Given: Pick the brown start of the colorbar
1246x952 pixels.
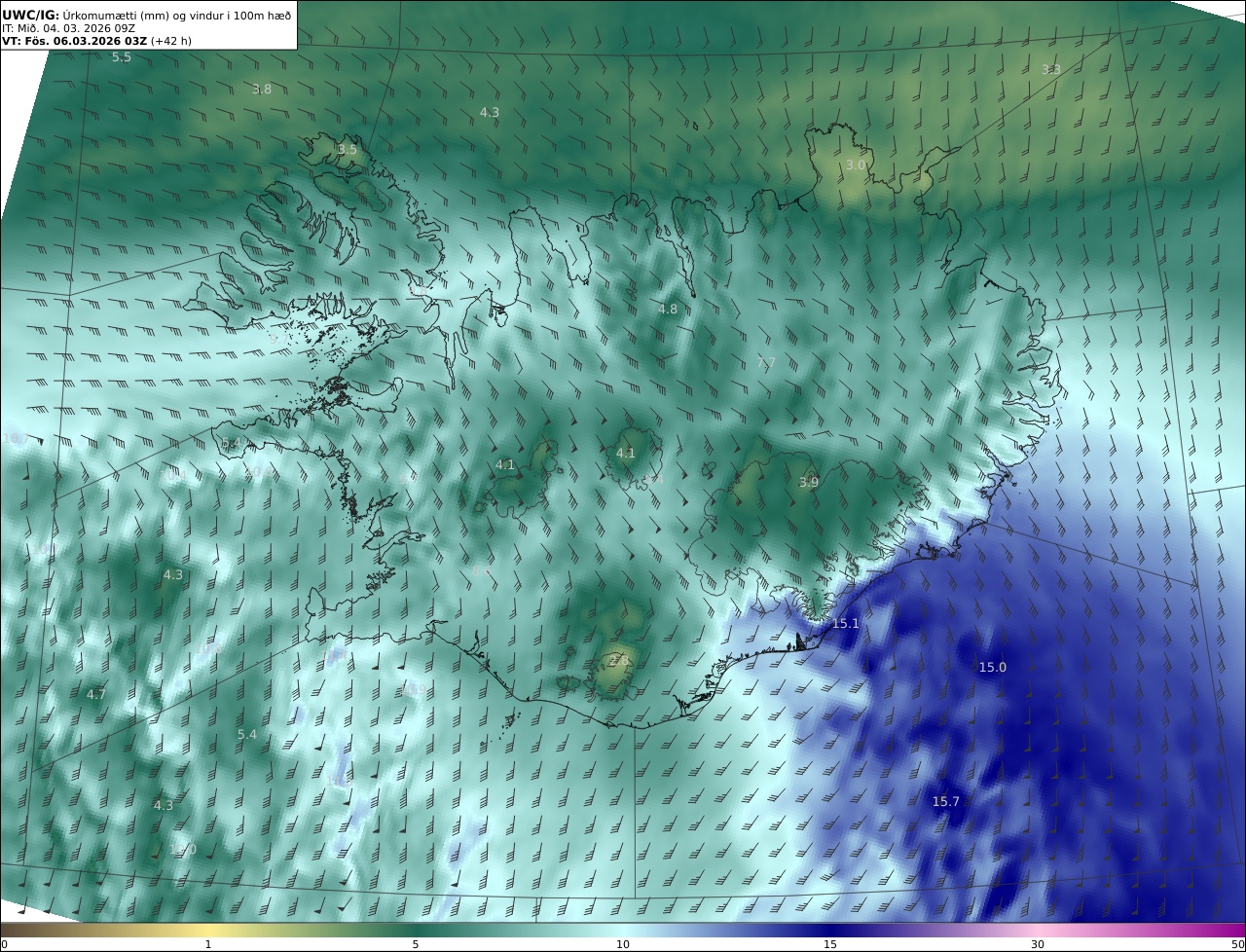Looking at the screenshot, I should [x=19, y=930].
